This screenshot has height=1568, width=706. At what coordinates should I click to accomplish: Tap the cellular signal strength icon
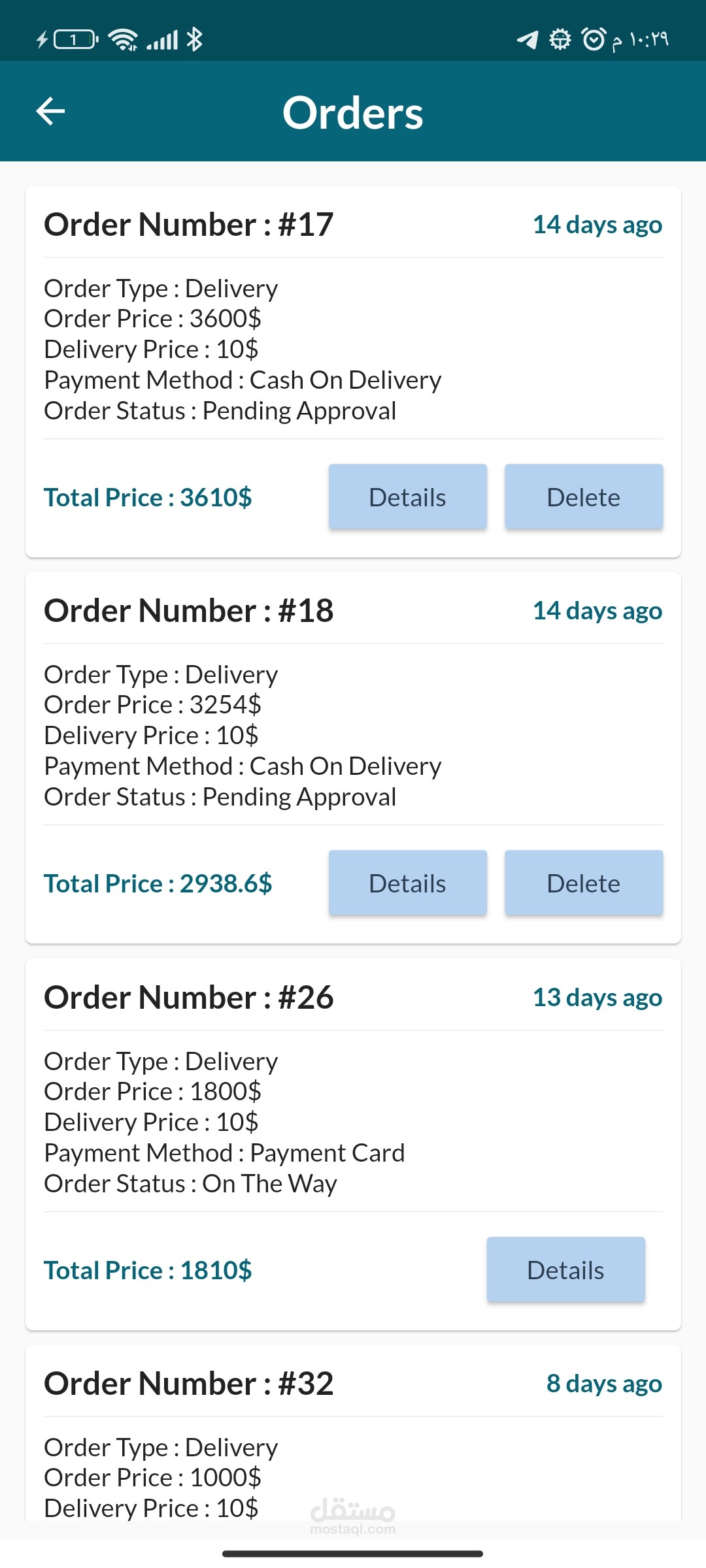162,41
